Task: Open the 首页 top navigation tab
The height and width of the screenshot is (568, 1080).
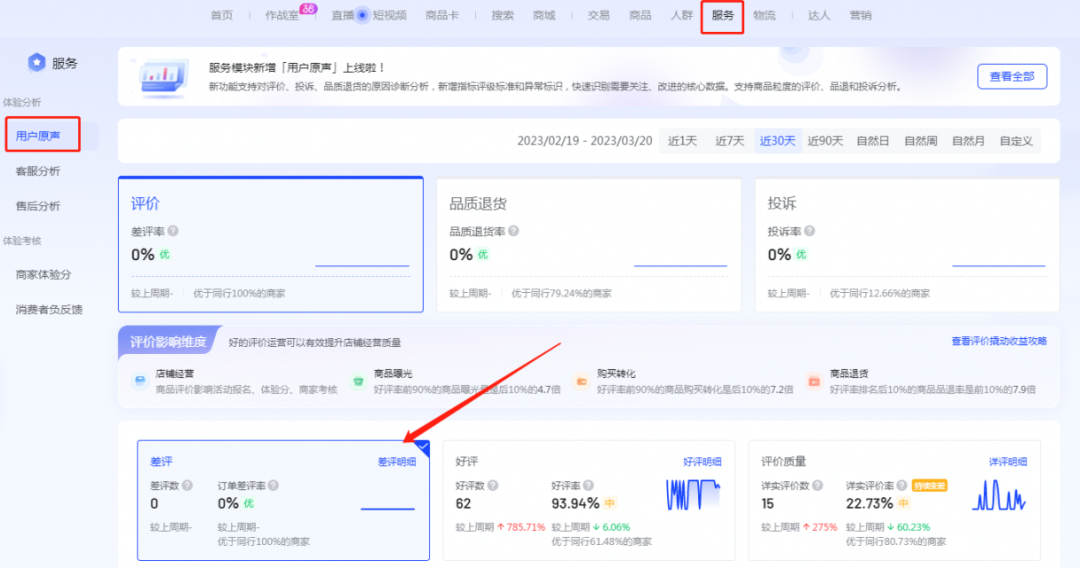Action: tap(222, 15)
